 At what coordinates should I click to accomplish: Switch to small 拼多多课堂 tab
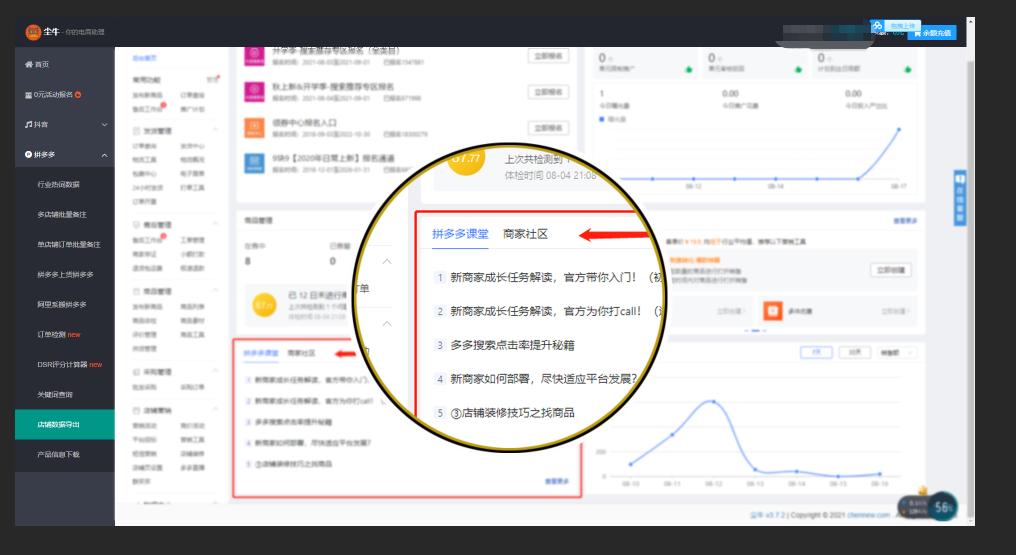pyautogui.click(x=260, y=353)
